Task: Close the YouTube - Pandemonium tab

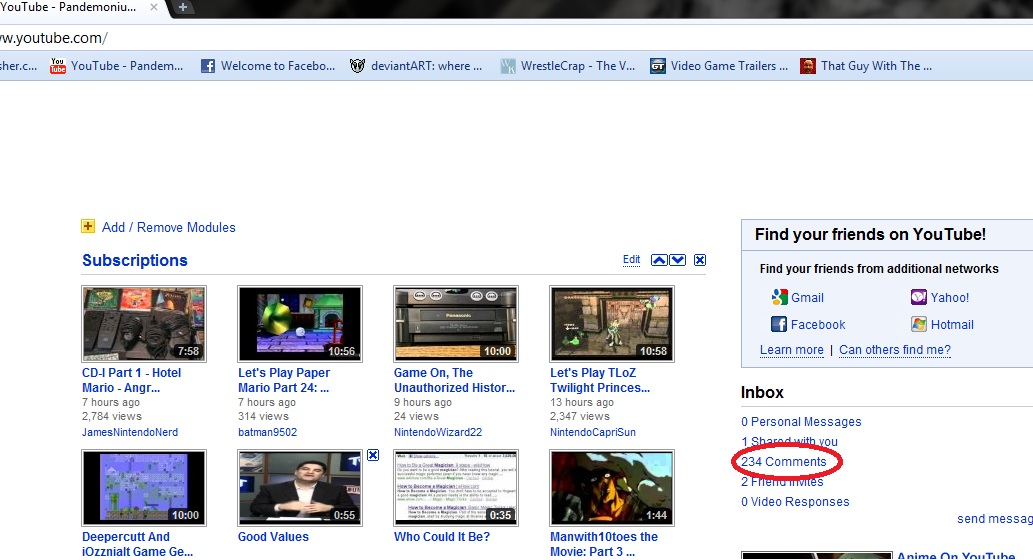Action: point(154,7)
